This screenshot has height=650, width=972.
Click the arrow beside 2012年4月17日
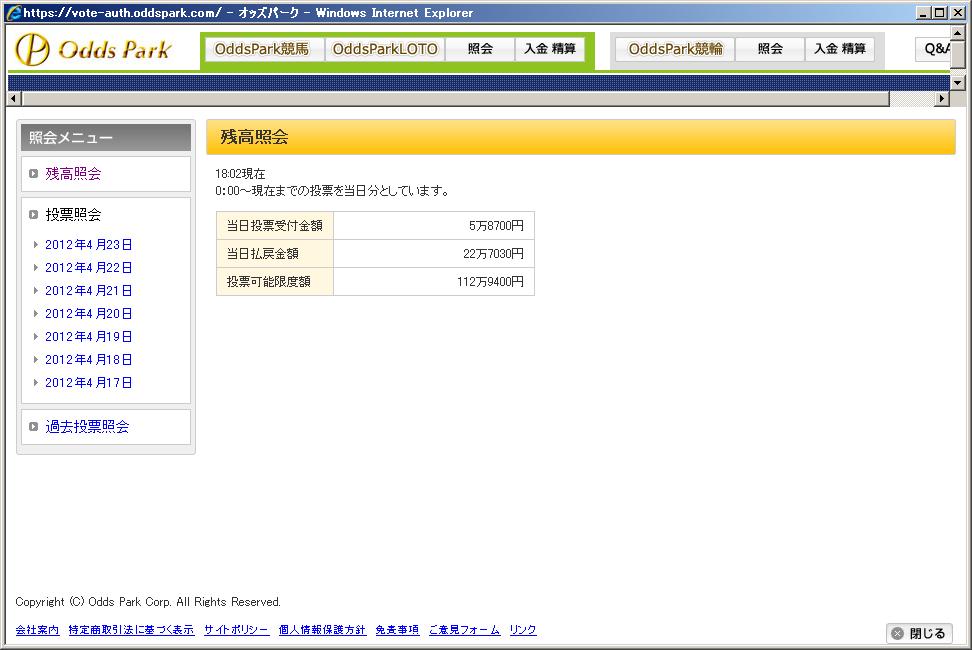point(35,382)
